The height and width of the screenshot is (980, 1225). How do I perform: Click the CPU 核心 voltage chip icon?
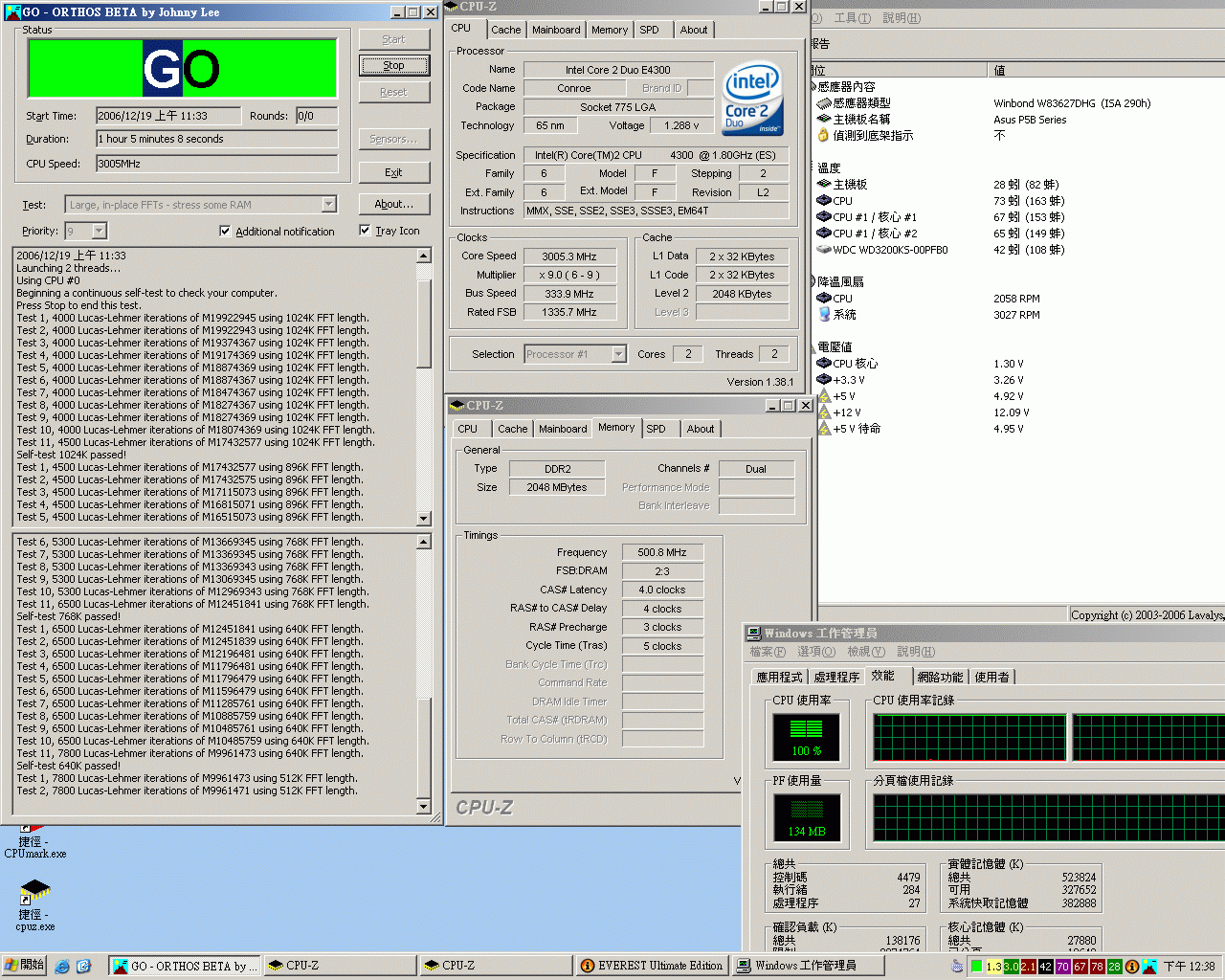(824, 364)
